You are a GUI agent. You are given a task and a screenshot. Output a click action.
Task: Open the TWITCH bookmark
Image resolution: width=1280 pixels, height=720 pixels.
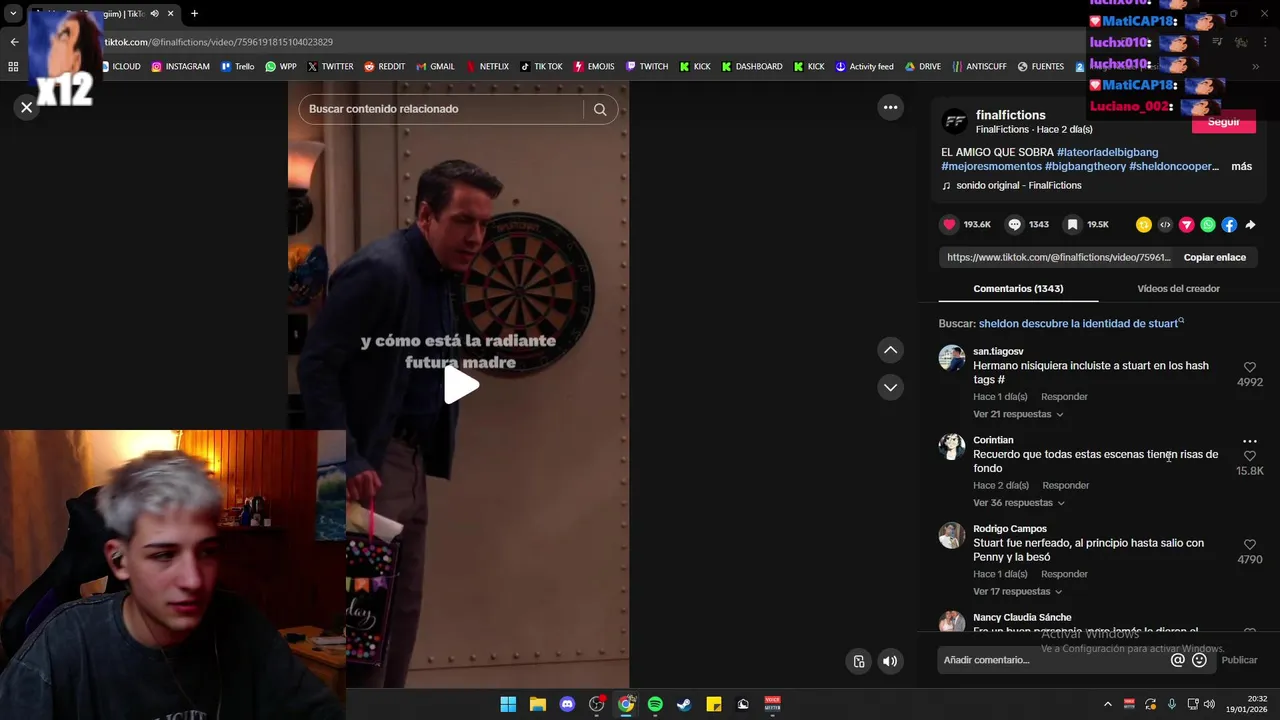pos(647,67)
